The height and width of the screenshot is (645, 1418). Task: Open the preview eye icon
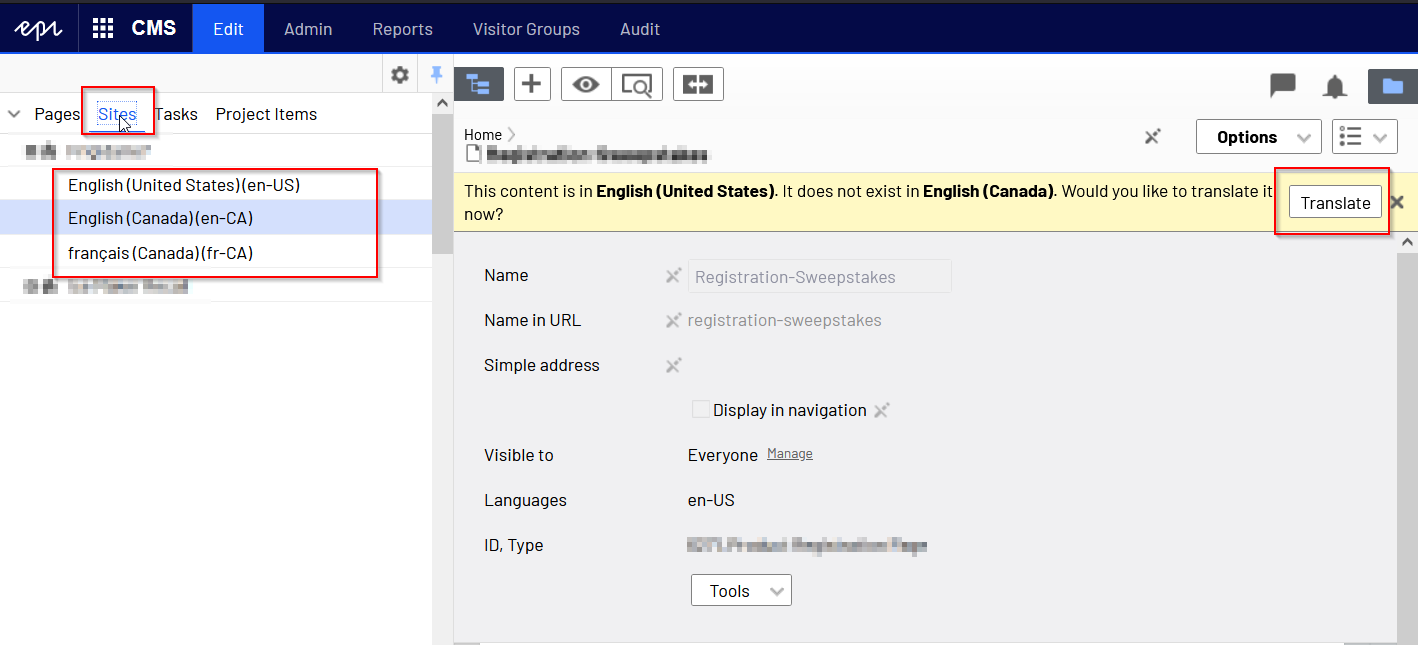point(586,85)
